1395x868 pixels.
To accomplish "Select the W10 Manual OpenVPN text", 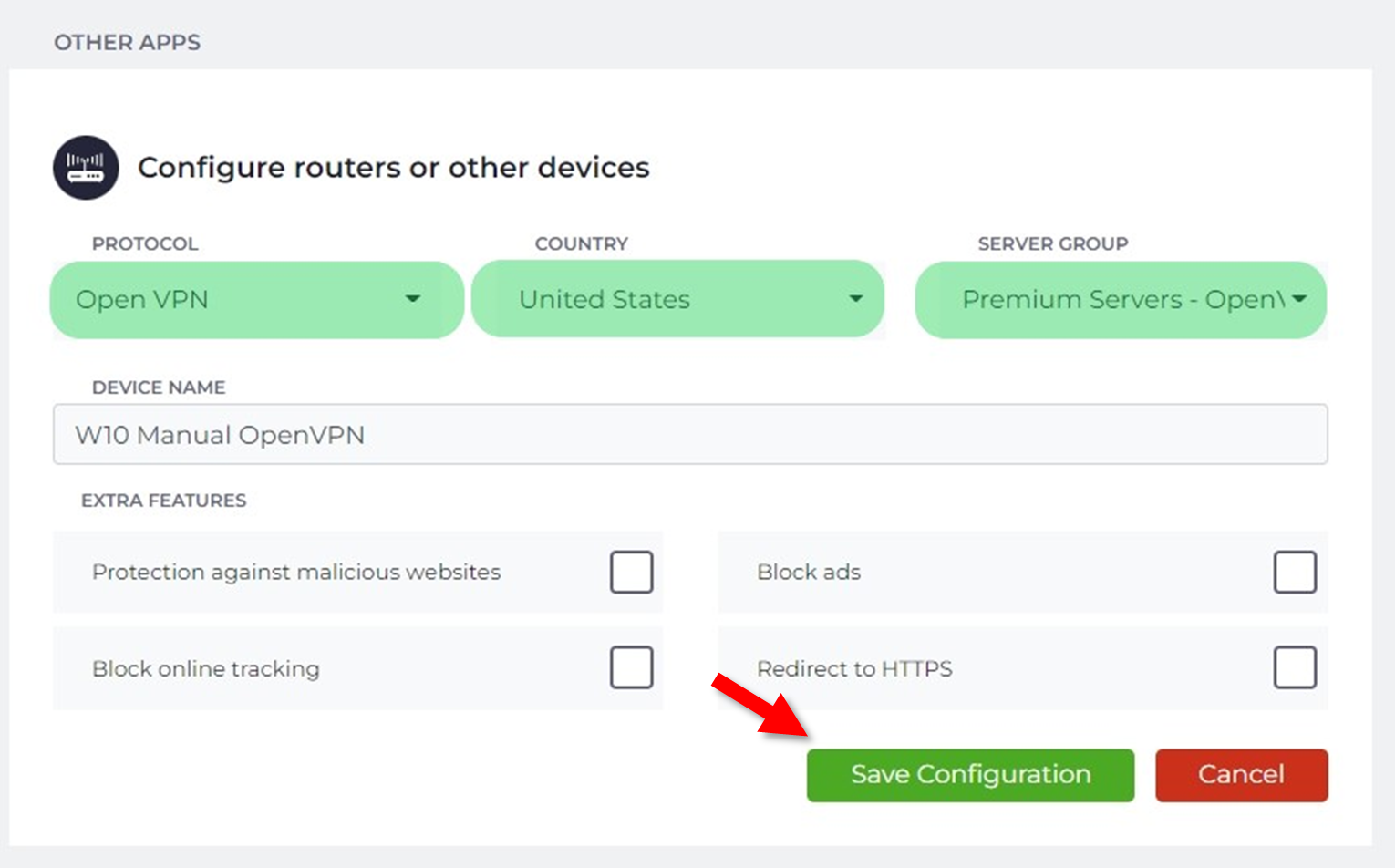I will pyautogui.click(x=219, y=435).
